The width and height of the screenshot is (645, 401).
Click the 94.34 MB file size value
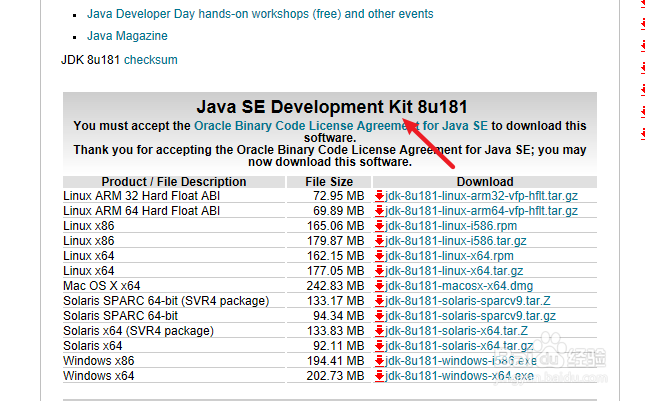339,316
